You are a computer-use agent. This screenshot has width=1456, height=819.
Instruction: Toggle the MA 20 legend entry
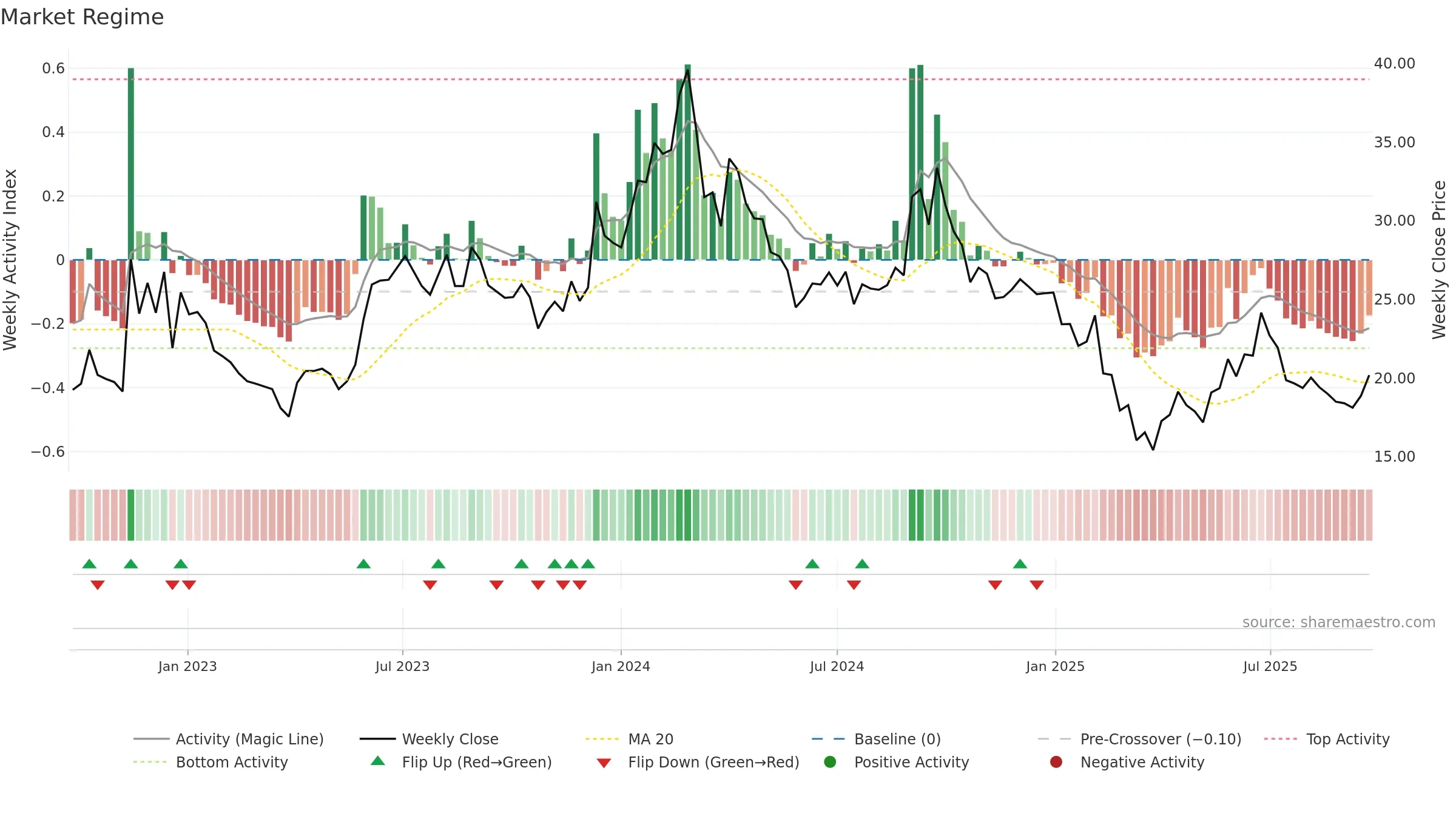tap(630, 739)
